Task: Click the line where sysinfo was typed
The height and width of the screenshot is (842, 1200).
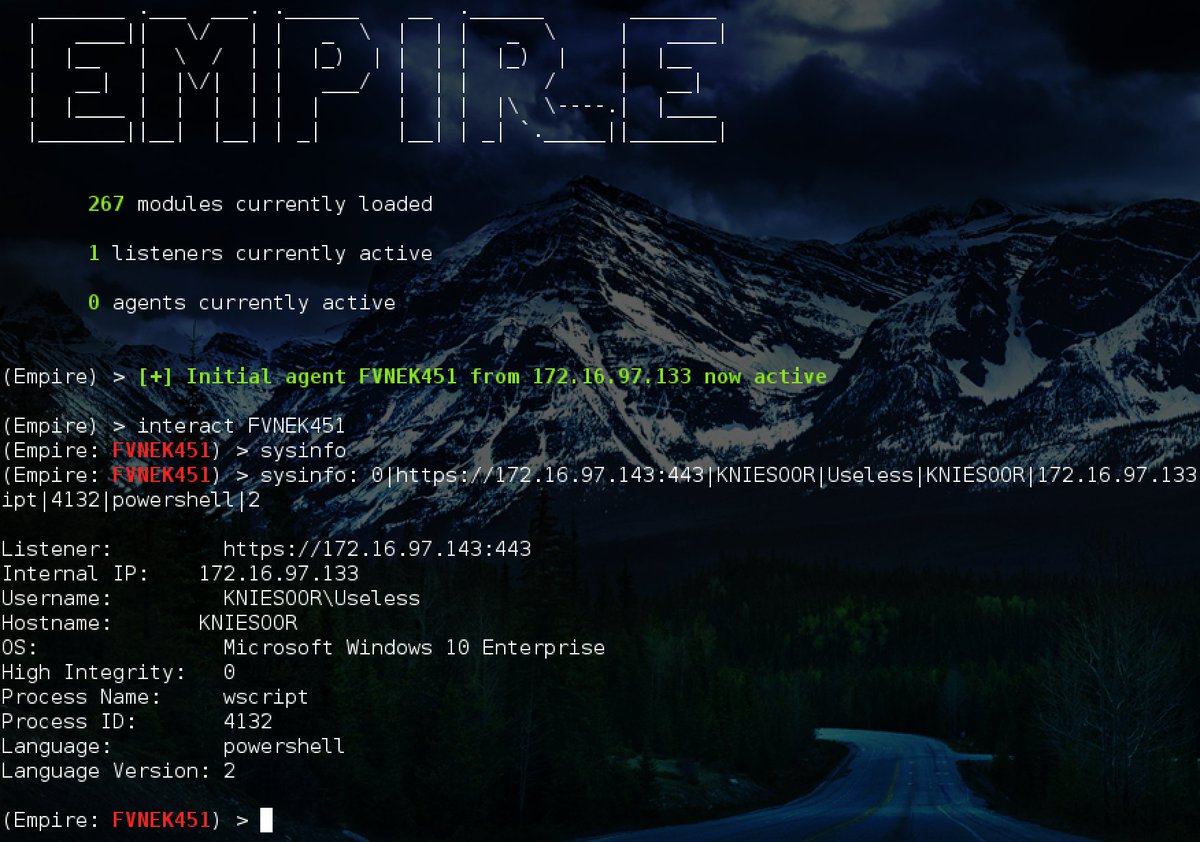Action: (x=174, y=450)
